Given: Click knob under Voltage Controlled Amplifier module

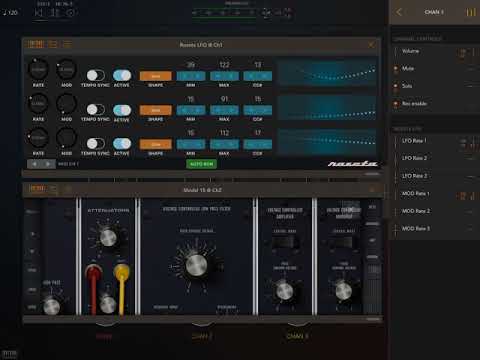Looking at the screenshot, I should tap(284, 291).
